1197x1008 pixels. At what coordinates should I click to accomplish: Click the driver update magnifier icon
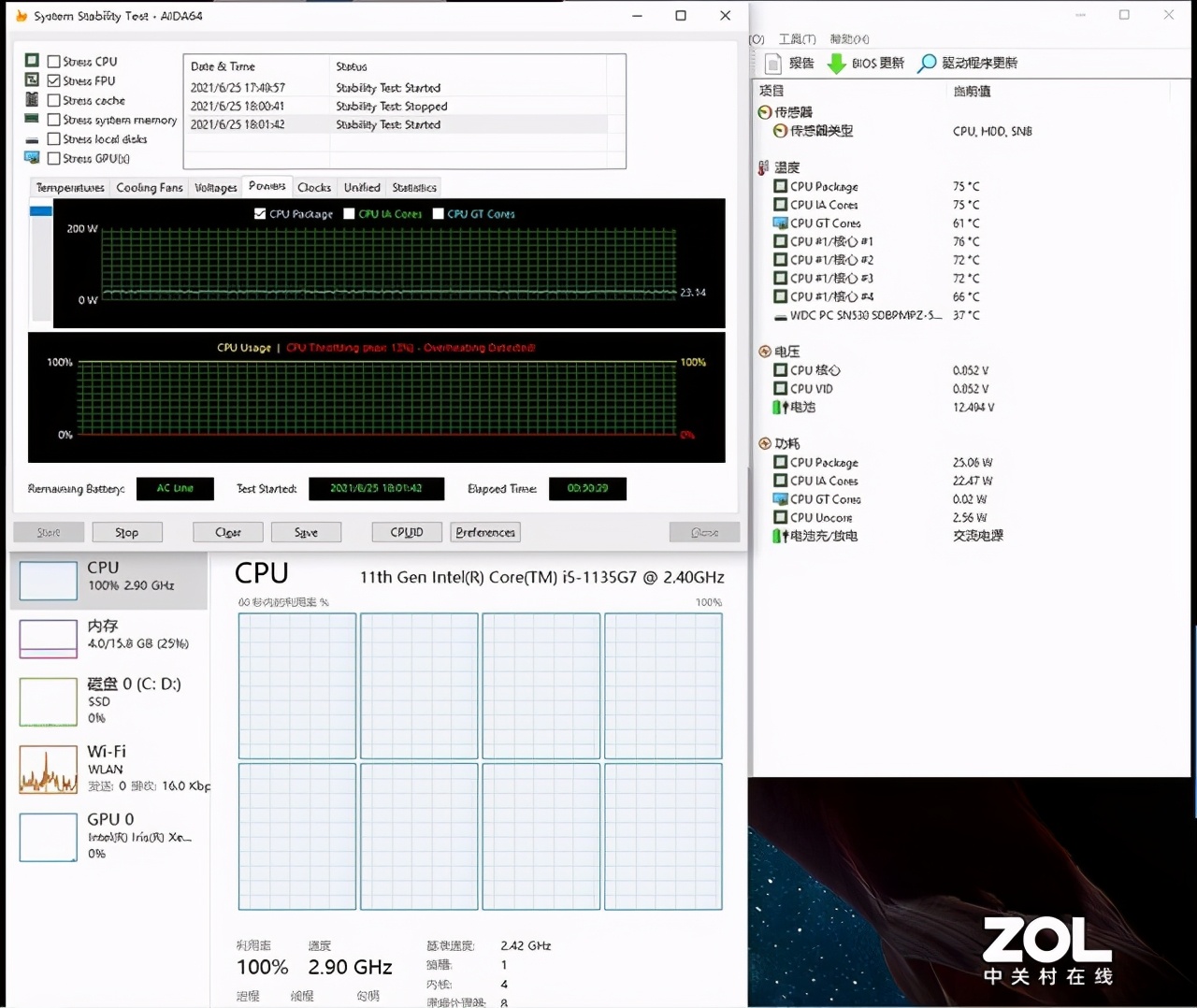tap(927, 64)
